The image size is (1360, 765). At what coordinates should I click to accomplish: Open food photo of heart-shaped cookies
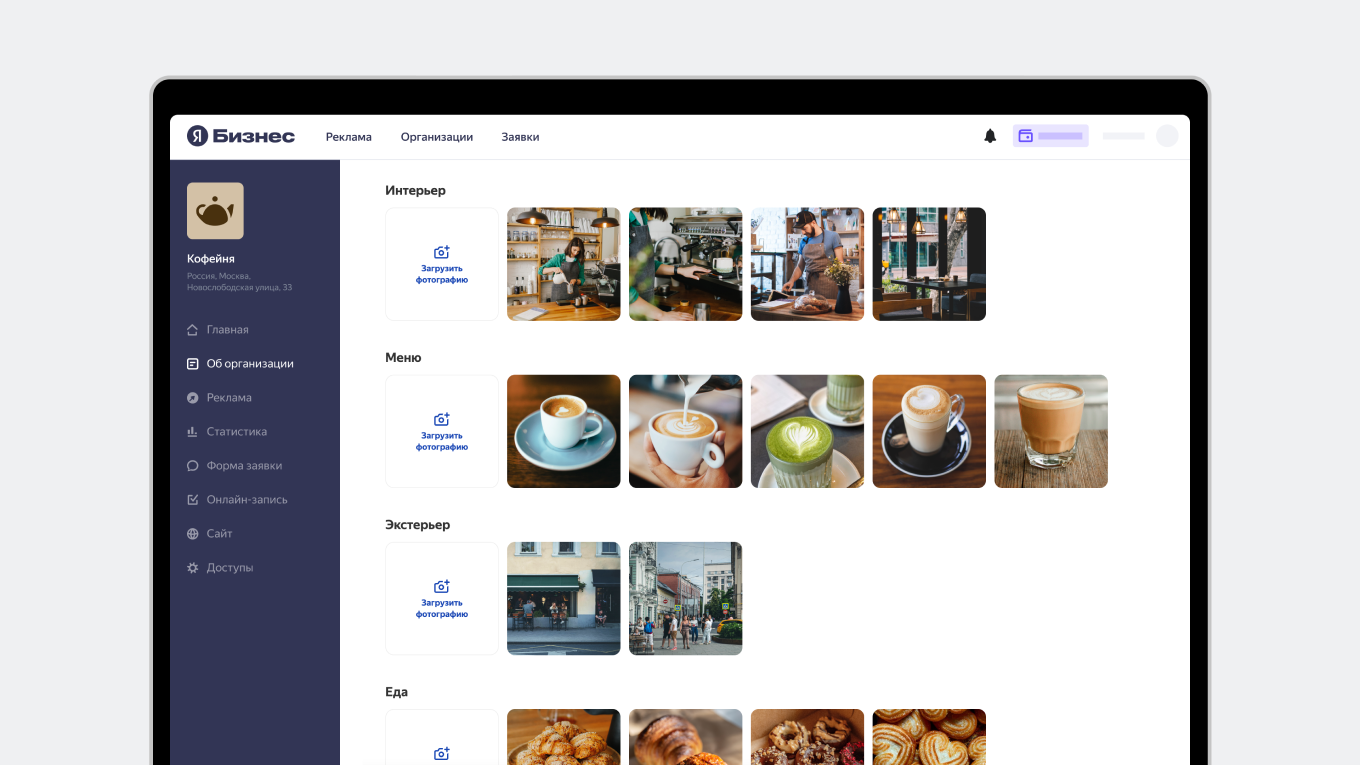click(x=929, y=737)
